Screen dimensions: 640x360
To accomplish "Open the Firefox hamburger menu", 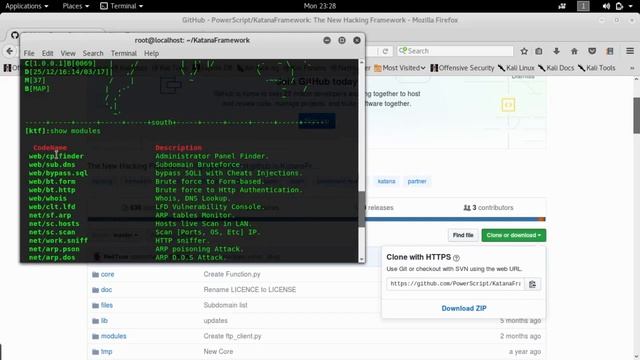I will point(630,51).
